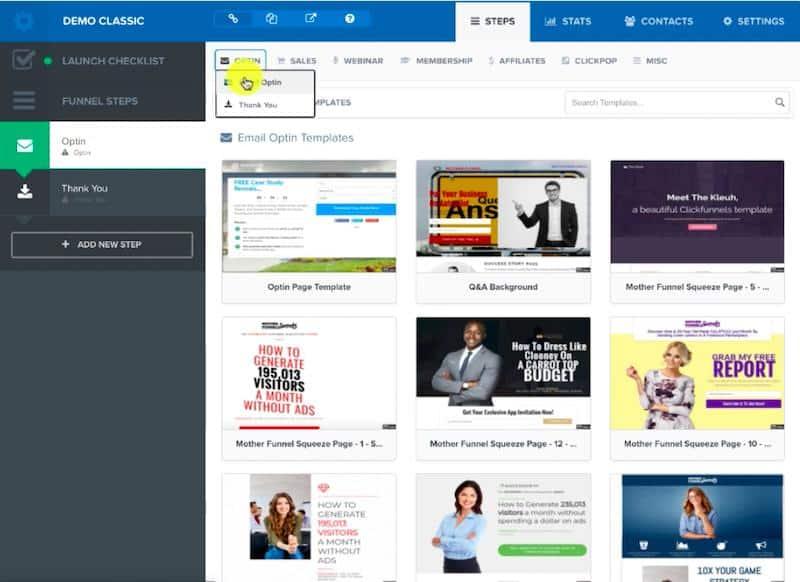Click the Email Optin Templates envelope icon
This screenshot has height=582, width=800.
click(228, 137)
